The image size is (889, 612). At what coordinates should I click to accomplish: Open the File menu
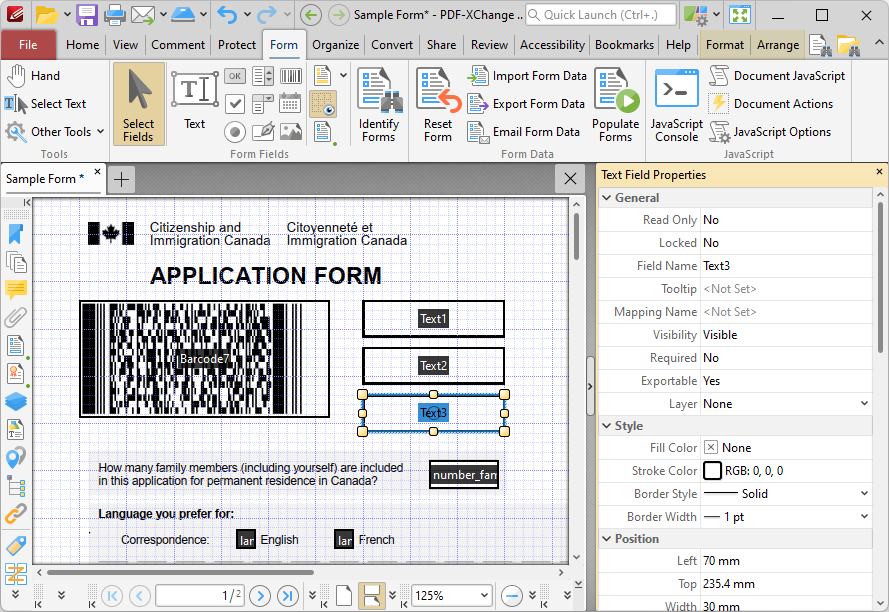(29, 45)
